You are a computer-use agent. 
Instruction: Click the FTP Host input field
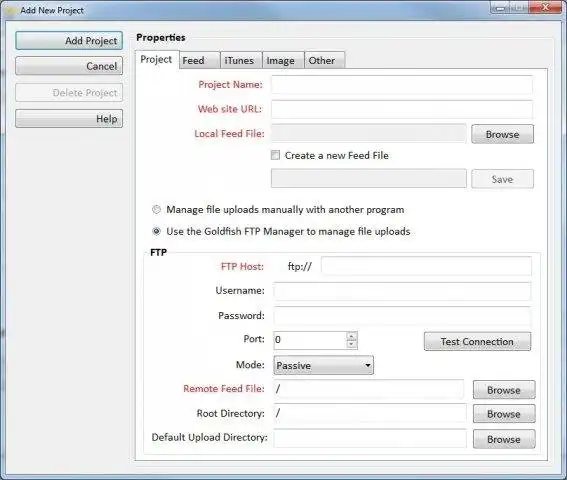pos(426,266)
